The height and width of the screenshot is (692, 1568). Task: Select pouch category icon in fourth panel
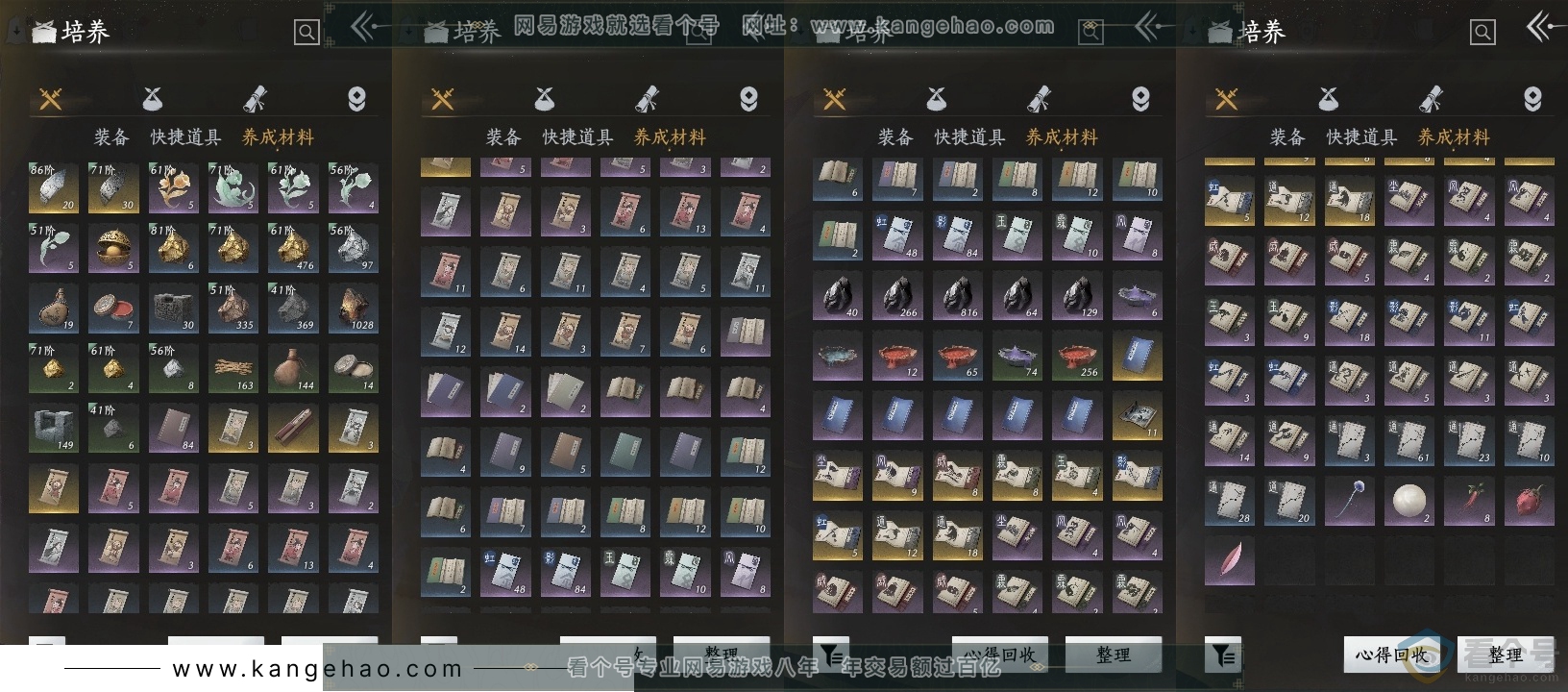pos(1329,99)
